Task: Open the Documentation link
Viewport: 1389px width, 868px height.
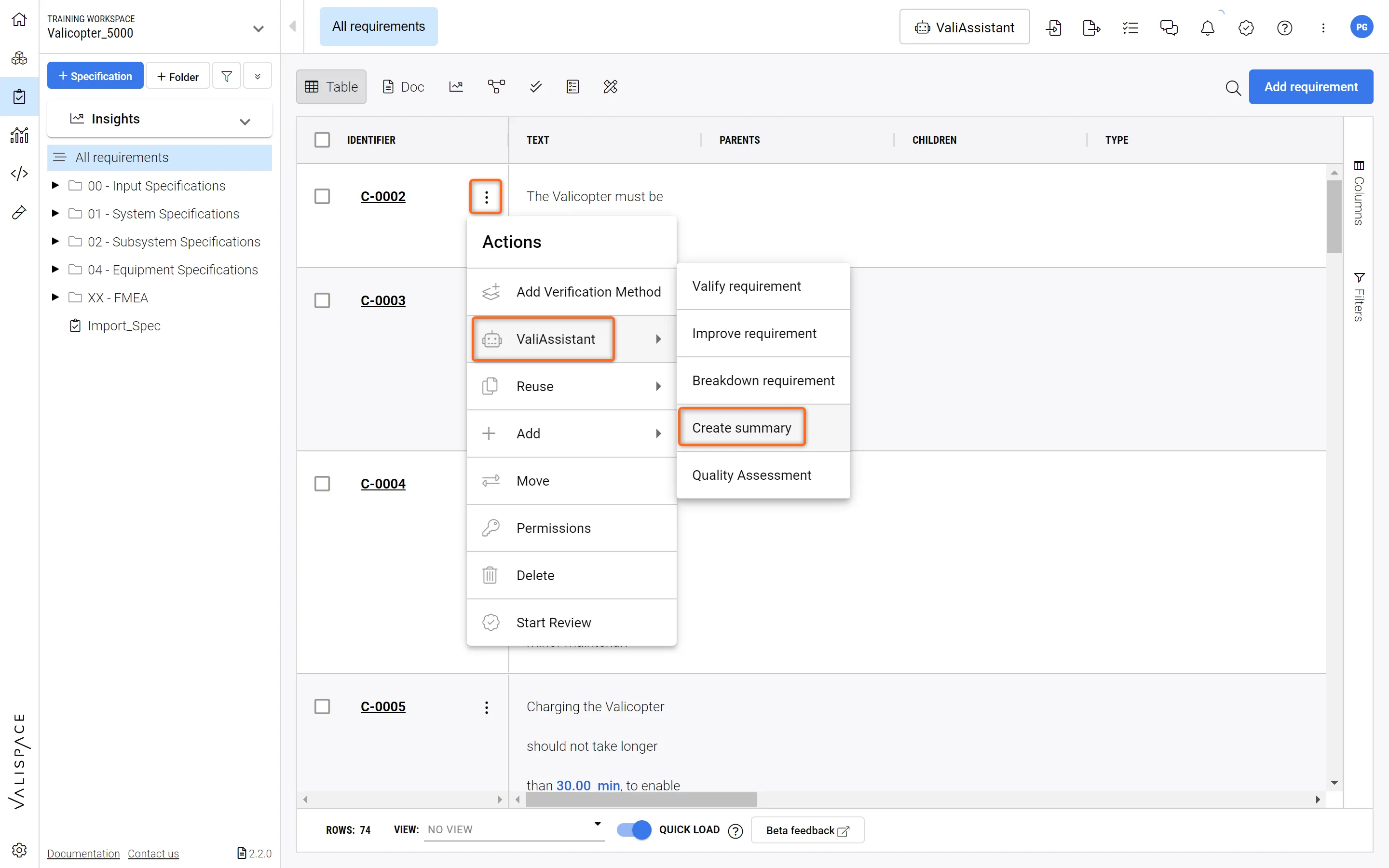Action: tap(83, 853)
